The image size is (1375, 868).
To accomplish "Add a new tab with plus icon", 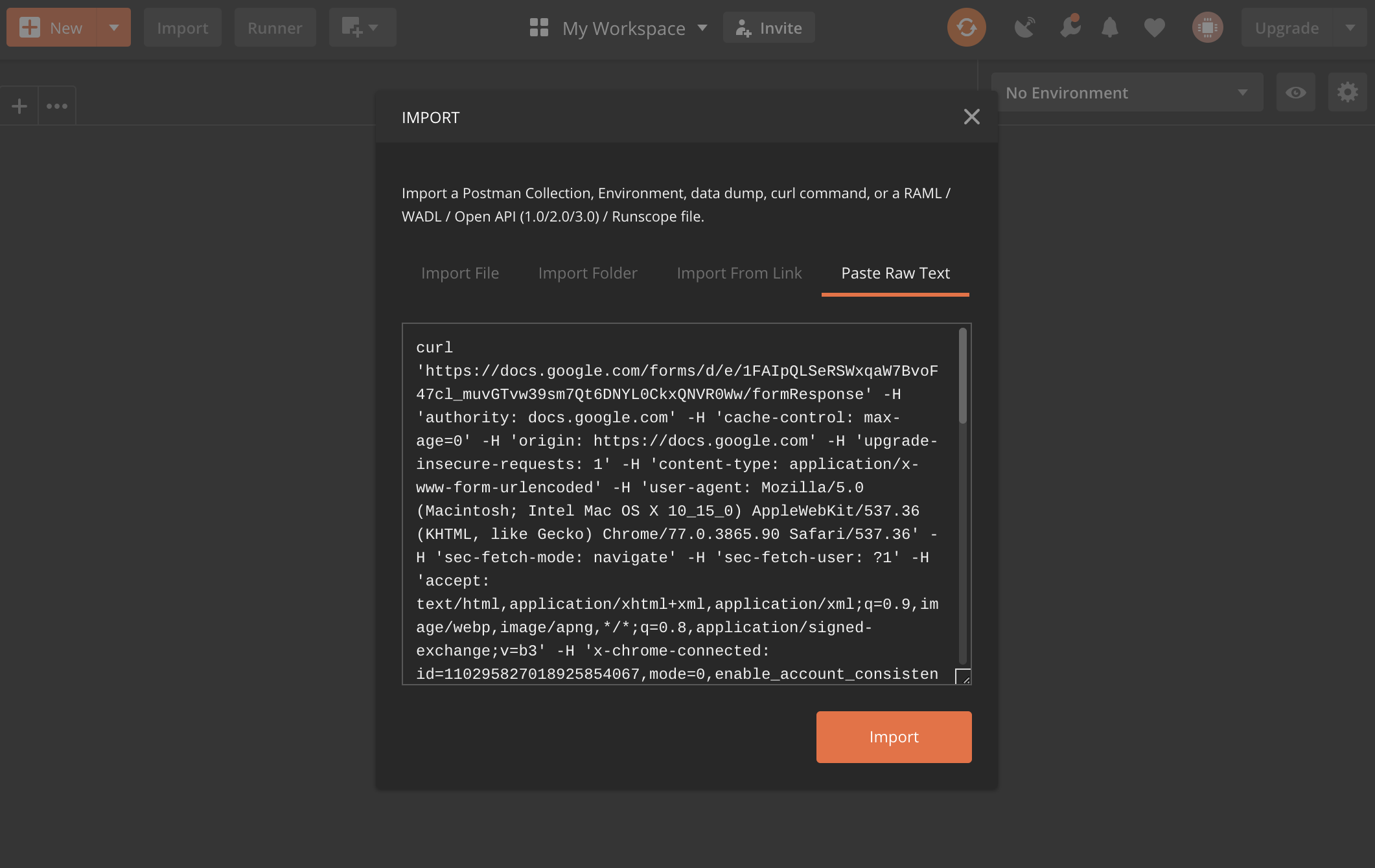I will 19,106.
